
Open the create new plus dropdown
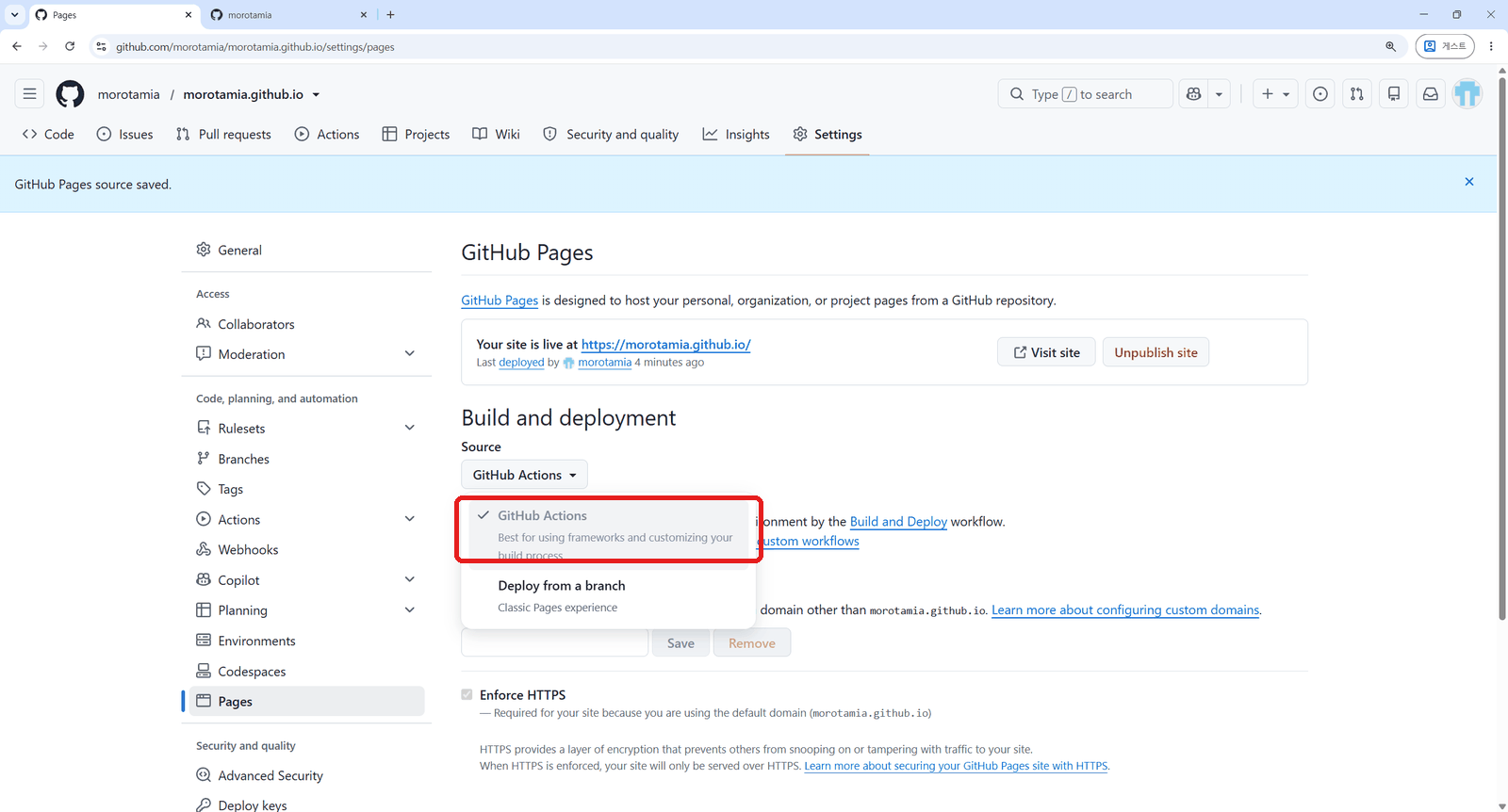(1275, 94)
